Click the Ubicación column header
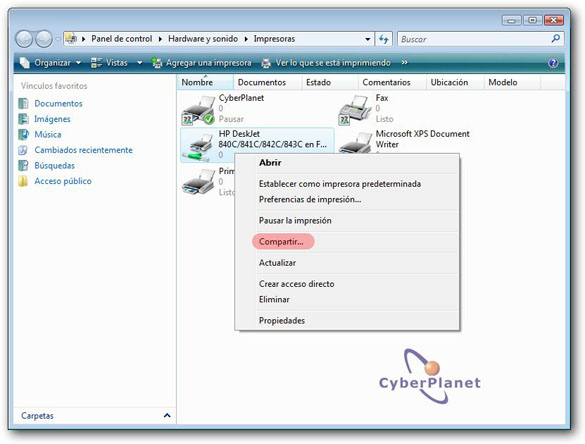 (455, 82)
